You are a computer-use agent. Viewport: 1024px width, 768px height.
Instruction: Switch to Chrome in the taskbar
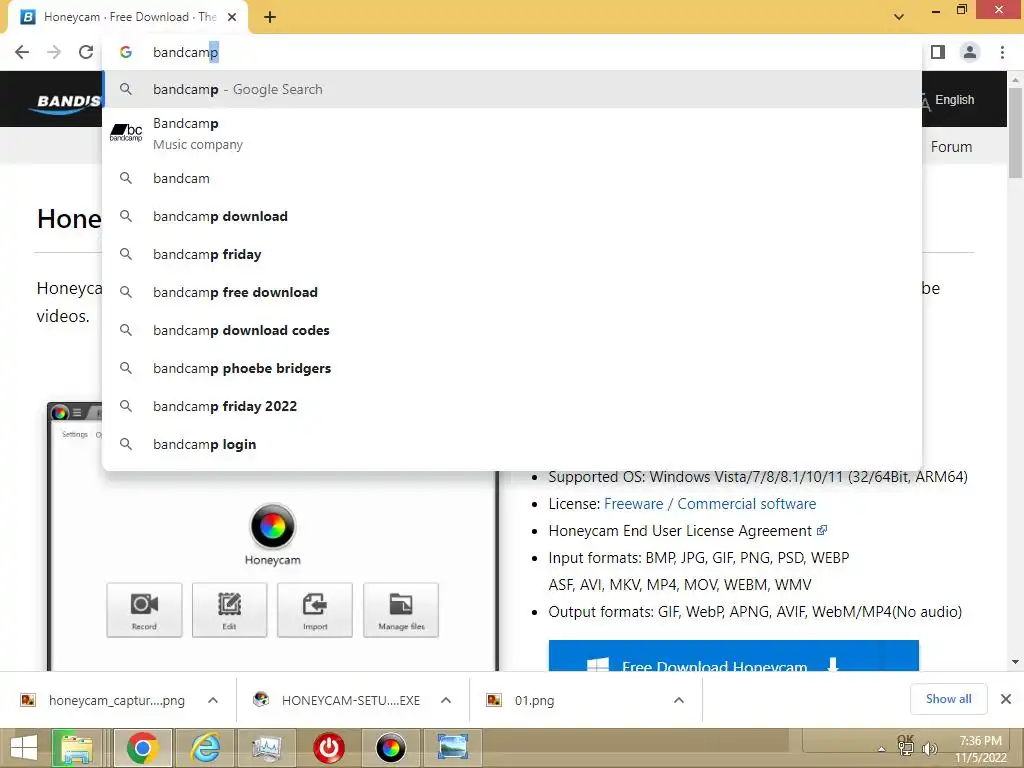pyautogui.click(x=143, y=748)
